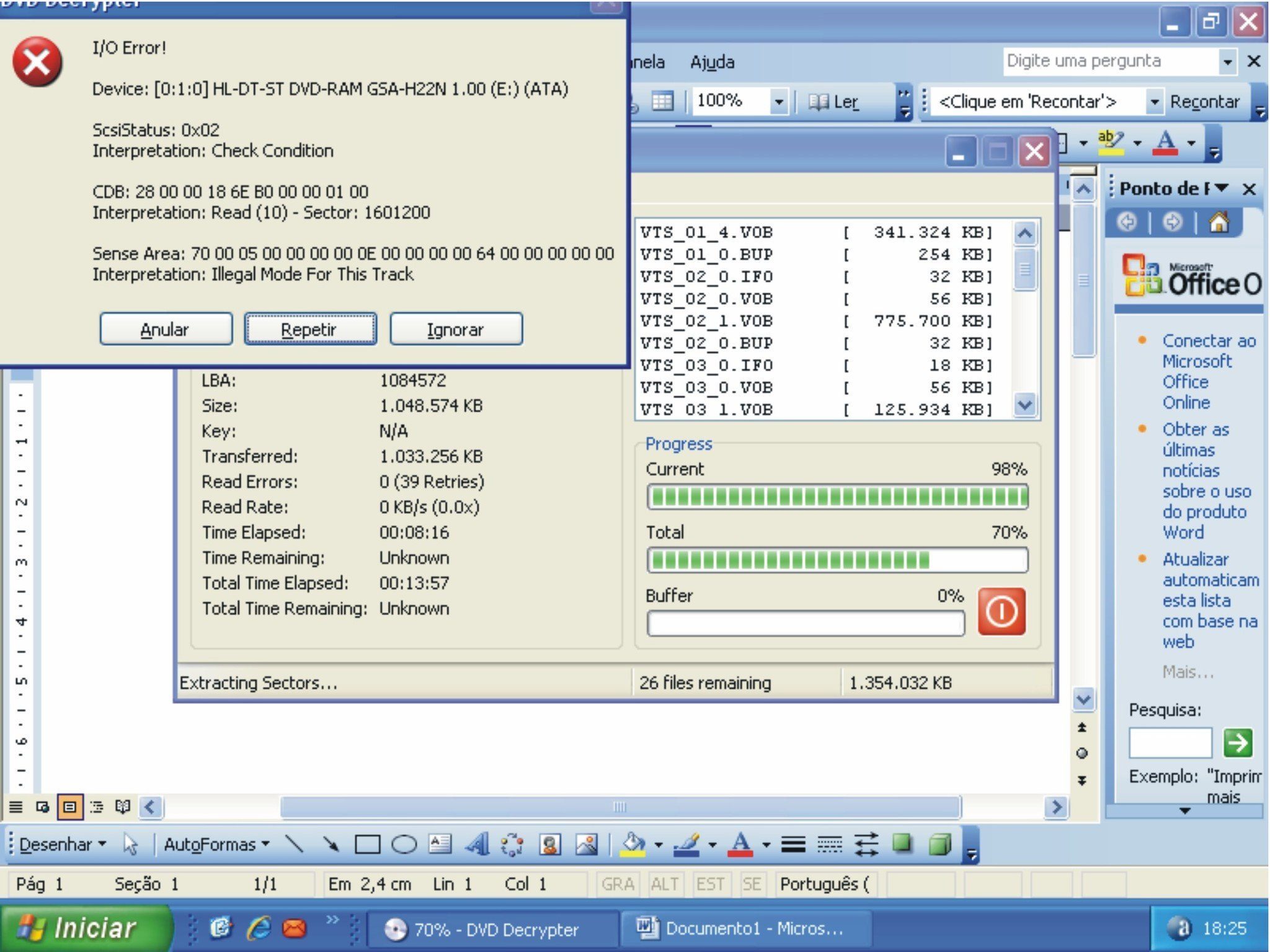This screenshot has width=1270, height=952.
Task: Select the Line drawing tool
Action: point(293,844)
